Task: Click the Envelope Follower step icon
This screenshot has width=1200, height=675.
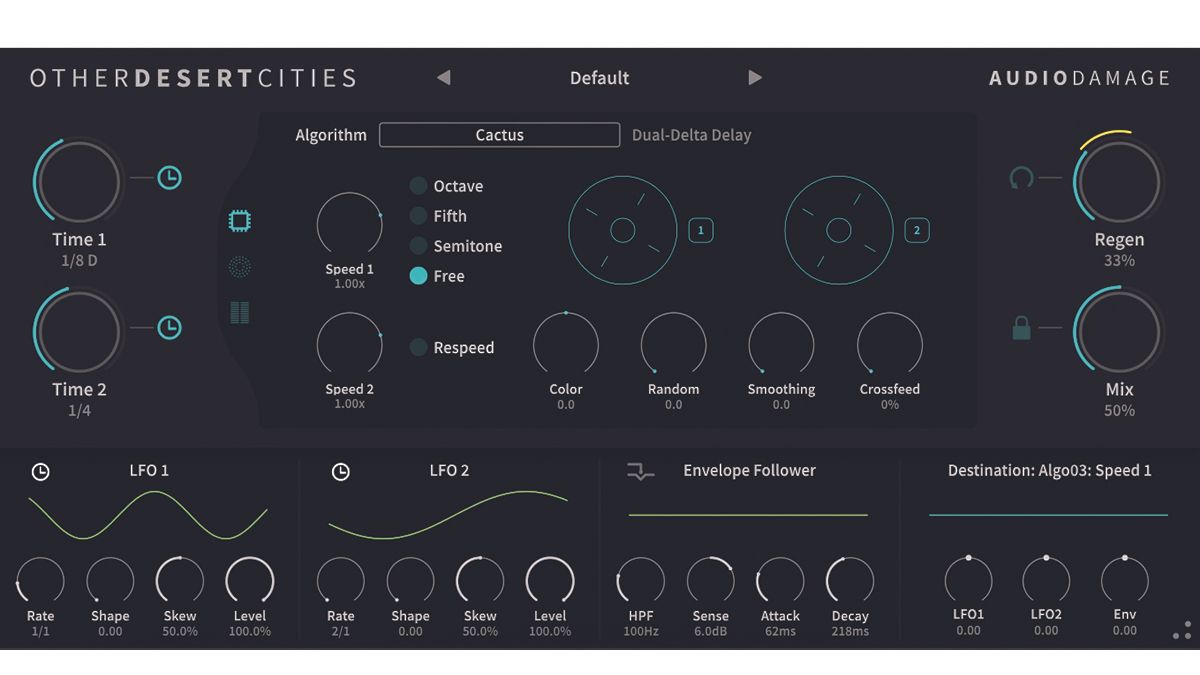Action: click(x=640, y=472)
